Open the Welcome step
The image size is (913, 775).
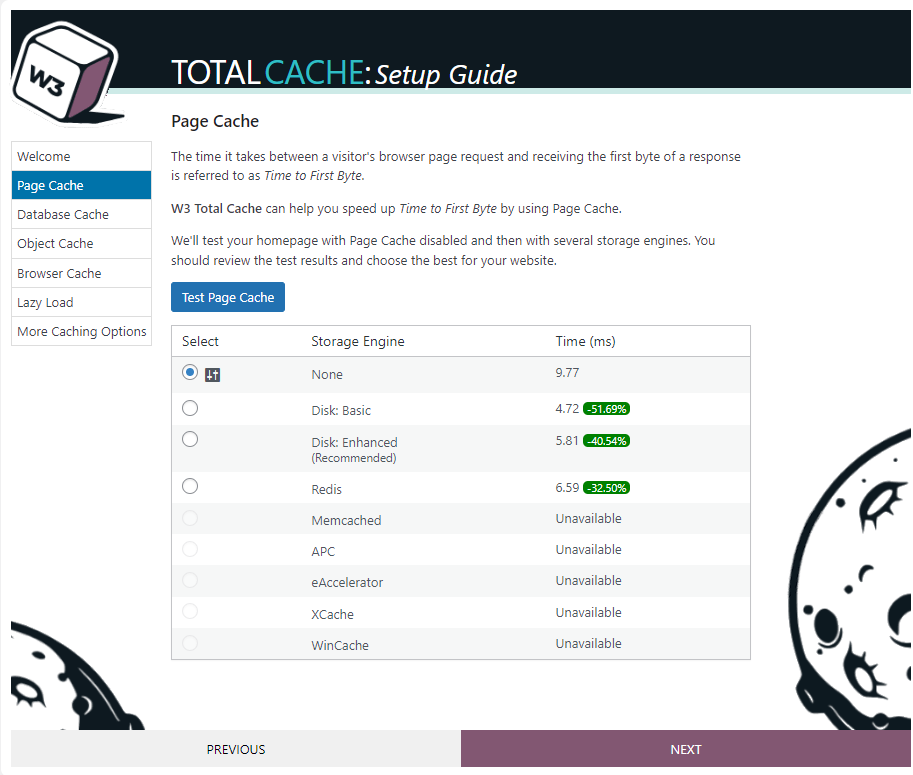tap(82, 156)
